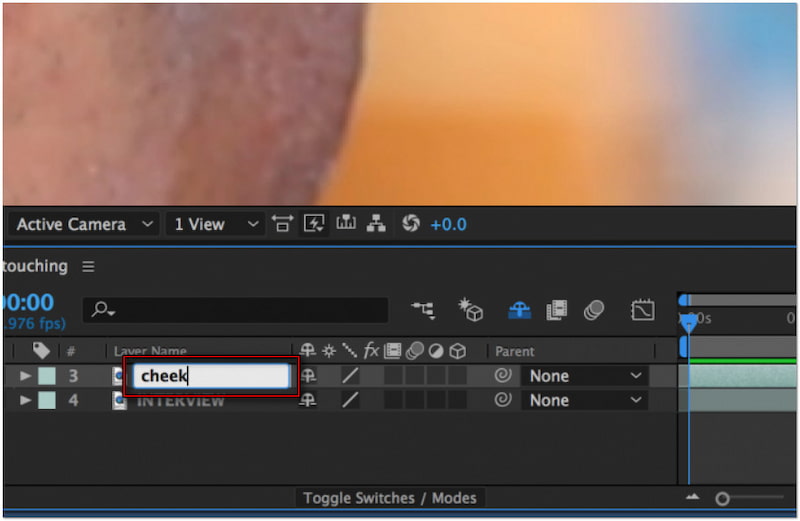Expand layer 4 properties with the triangle

coord(26,400)
